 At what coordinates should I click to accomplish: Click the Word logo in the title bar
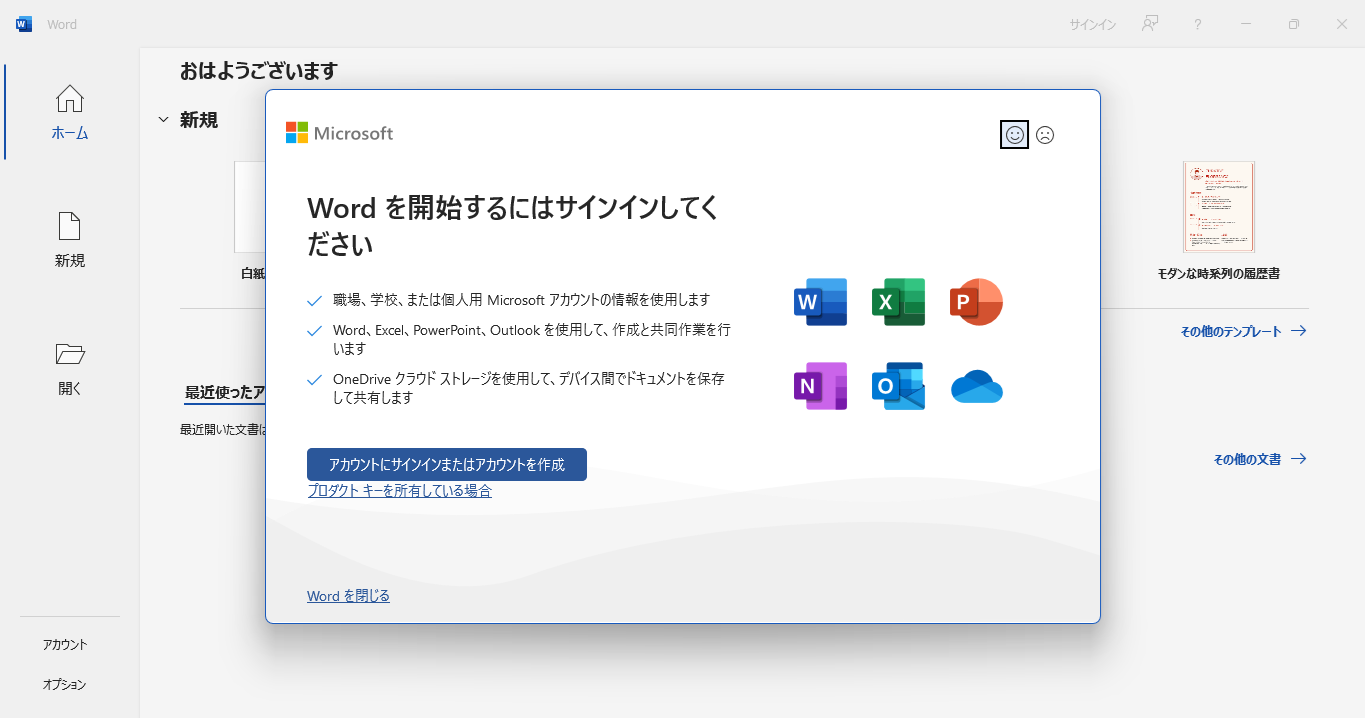(24, 24)
